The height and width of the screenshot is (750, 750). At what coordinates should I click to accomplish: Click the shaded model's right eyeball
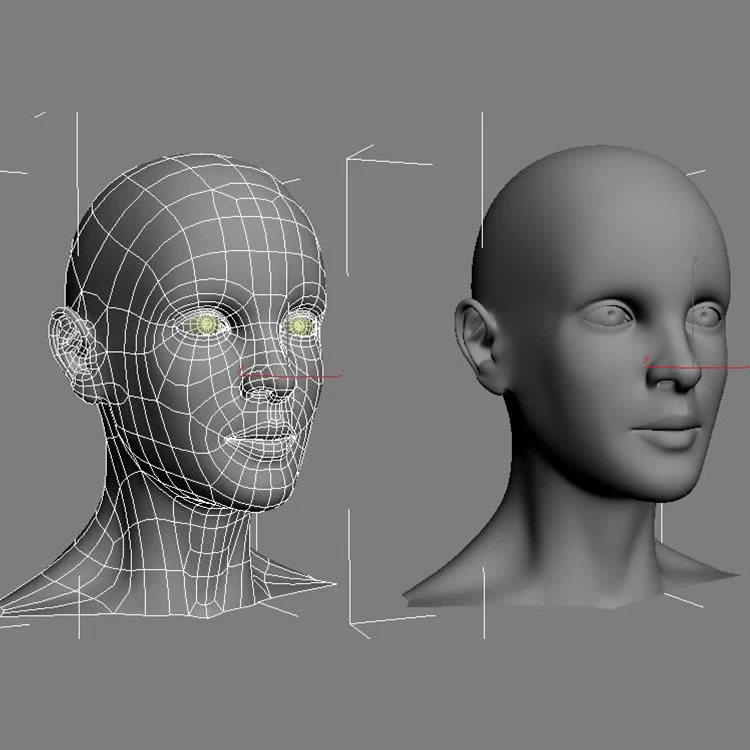[x=707, y=316]
